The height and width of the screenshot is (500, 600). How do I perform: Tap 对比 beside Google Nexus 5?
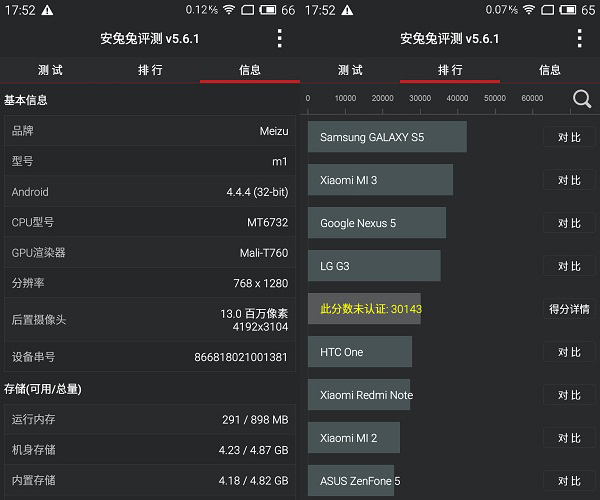click(x=569, y=223)
